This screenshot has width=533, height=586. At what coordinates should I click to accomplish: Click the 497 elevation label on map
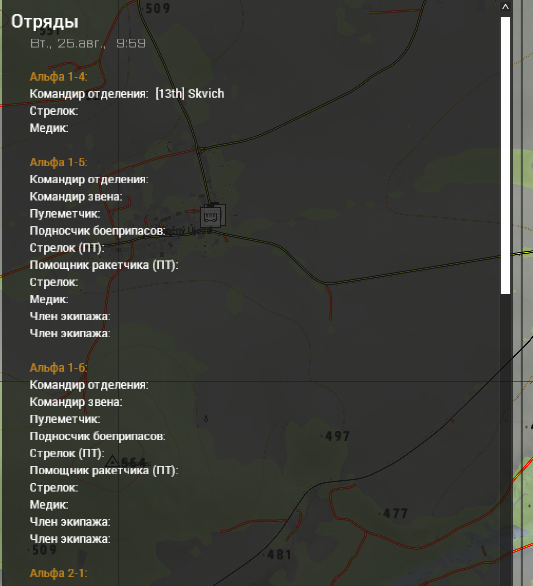(337, 436)
